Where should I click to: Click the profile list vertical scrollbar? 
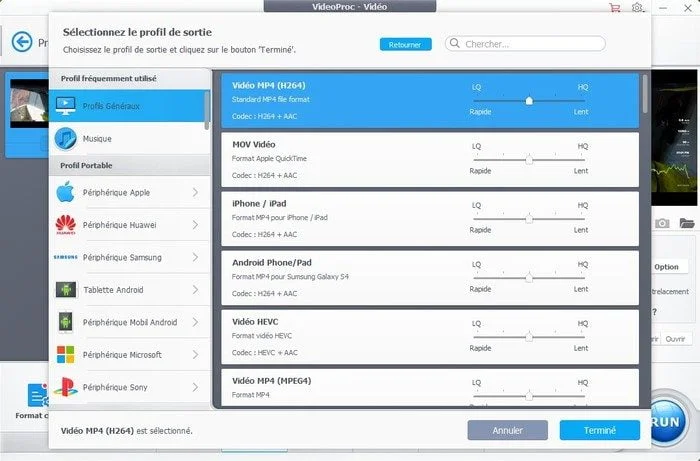click(645, 94)
